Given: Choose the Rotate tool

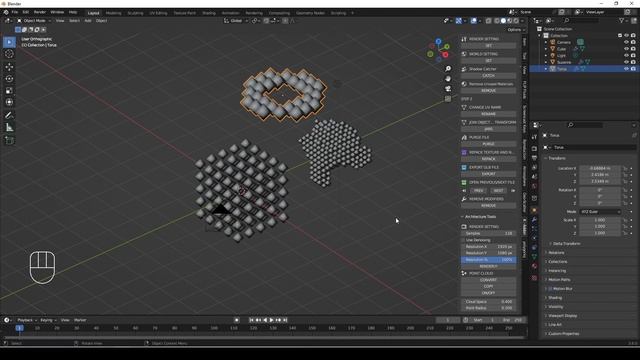Looking at the screenshot, I should (x=9, y=78).
